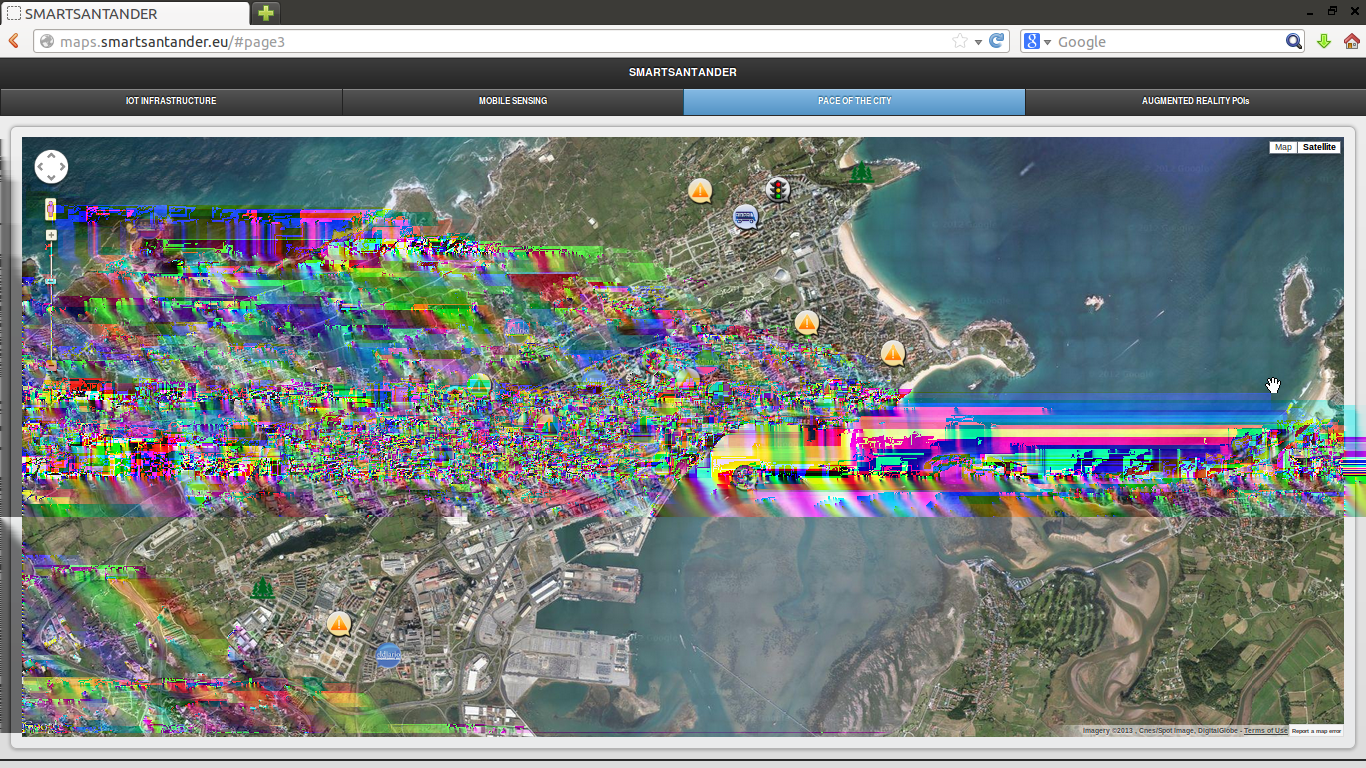Switch the map to Map view
This screenshot has height=768, width=1366.
[1283, 147]
